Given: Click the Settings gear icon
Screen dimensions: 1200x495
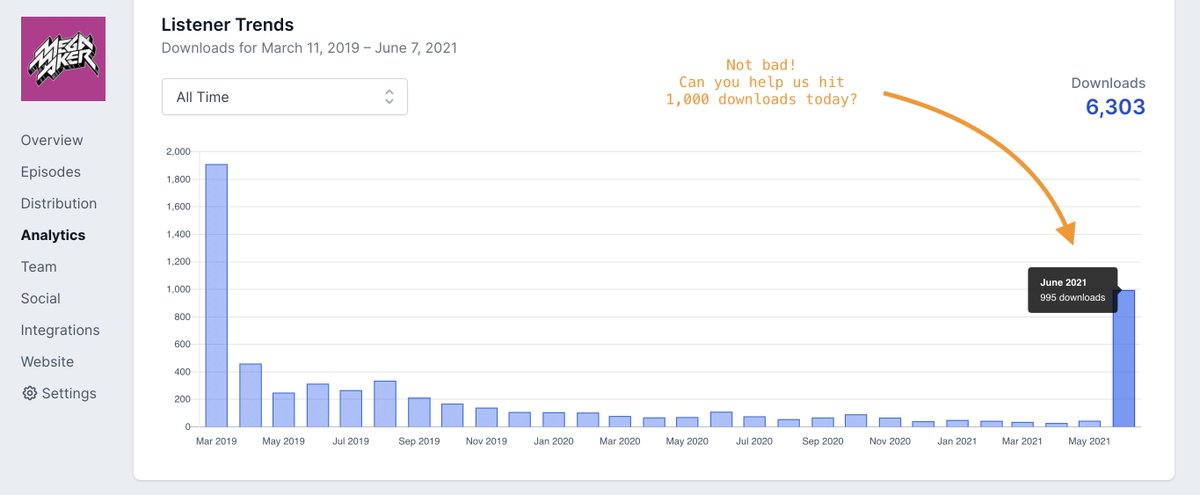Looking at the screenshot, I should point(29,393).
